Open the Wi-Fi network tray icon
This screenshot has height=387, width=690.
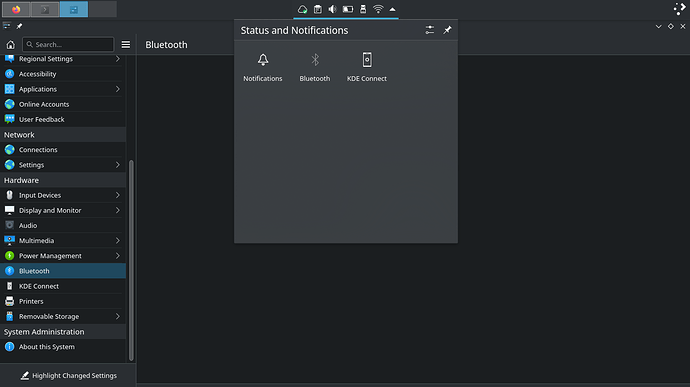[x=378, y=9]
